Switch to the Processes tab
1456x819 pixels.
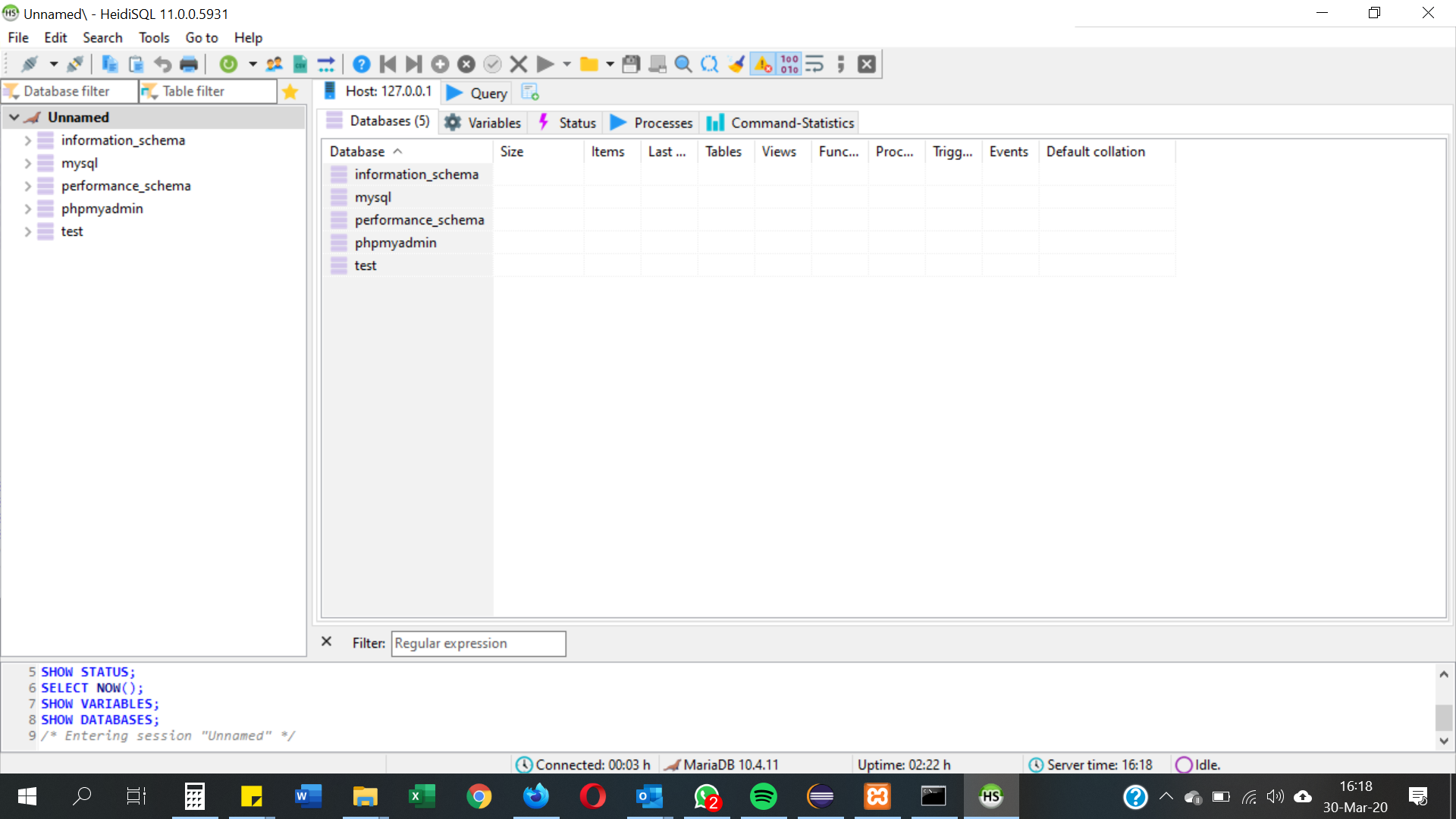652,123
